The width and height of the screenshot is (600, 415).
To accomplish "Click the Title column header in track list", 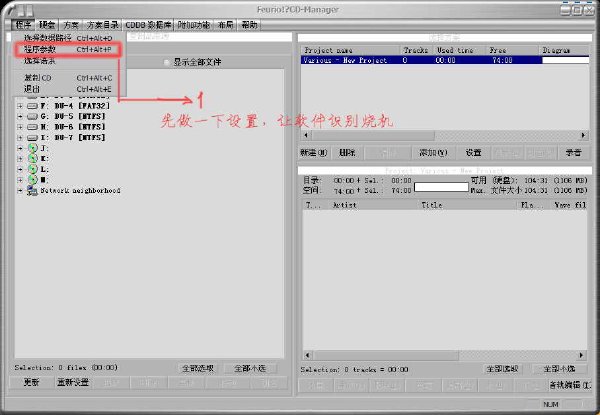I will [x=467, y=205].
